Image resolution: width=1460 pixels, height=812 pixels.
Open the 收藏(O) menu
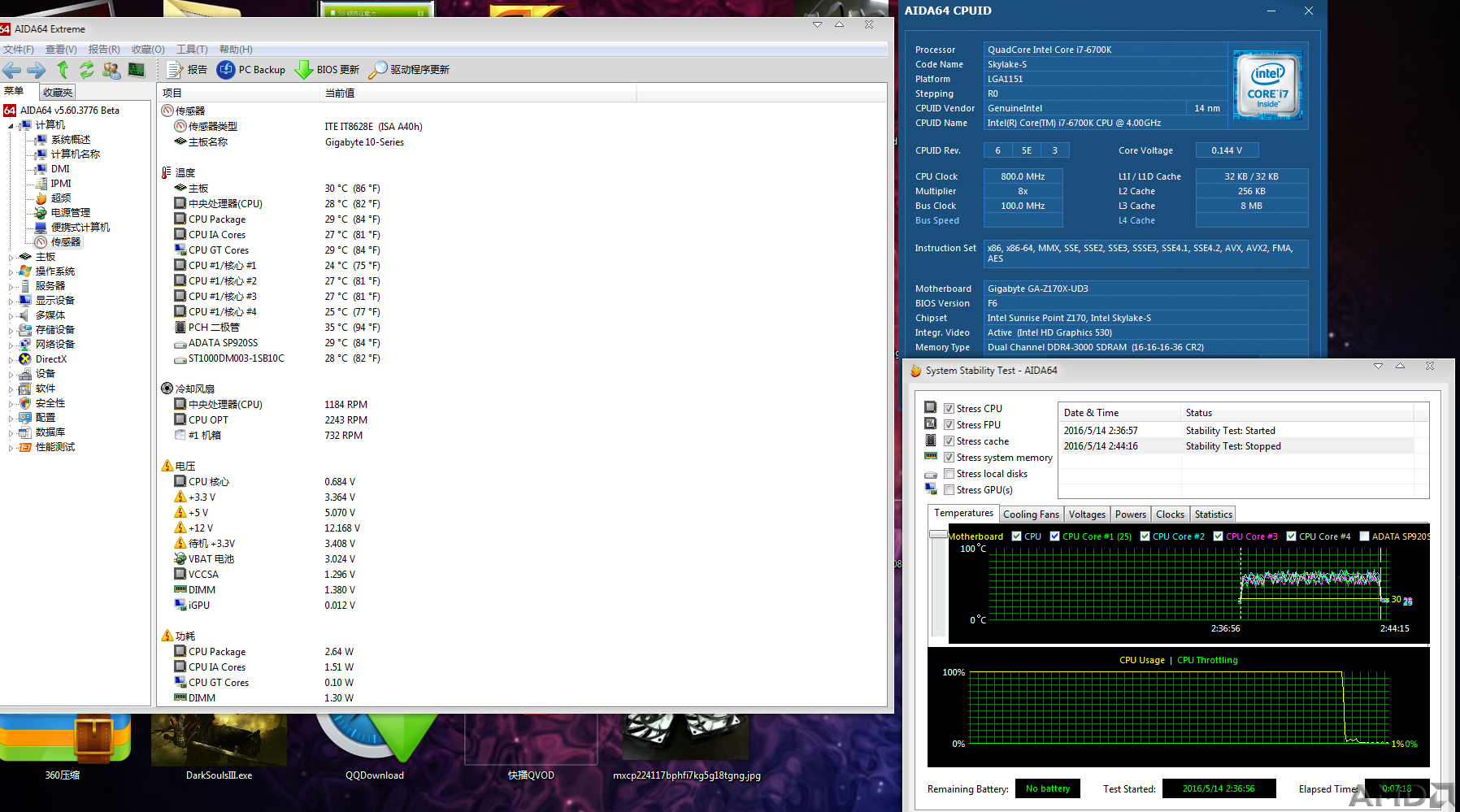click(x=148, y=50)
